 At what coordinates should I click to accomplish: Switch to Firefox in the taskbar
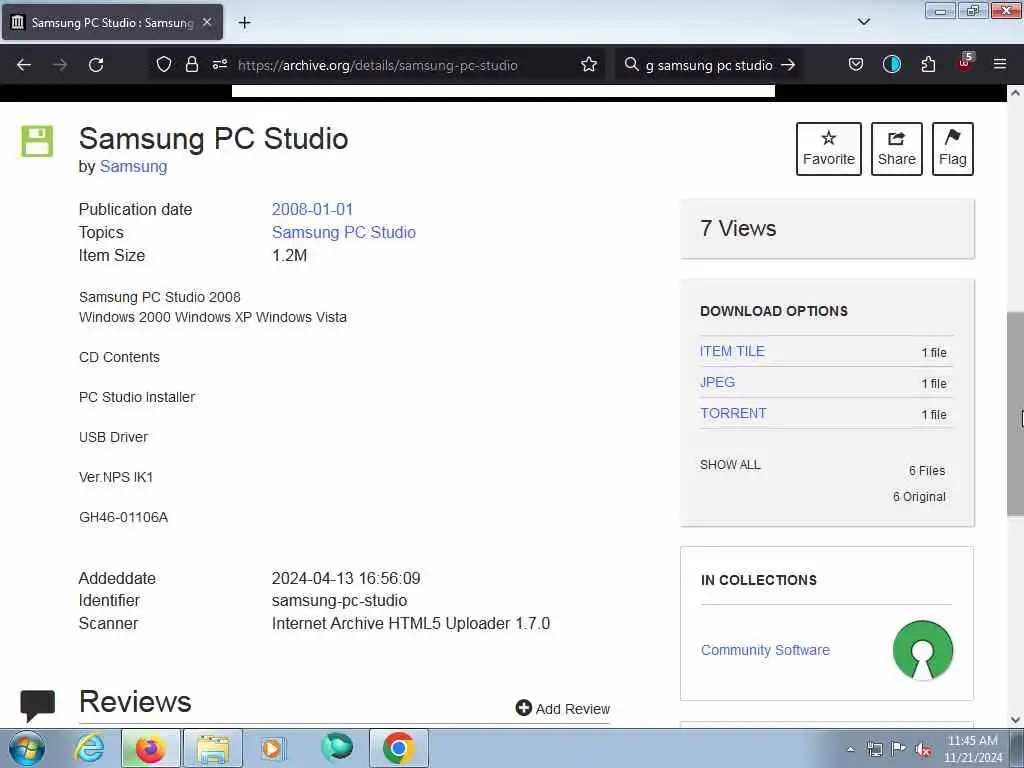[150, 748]
